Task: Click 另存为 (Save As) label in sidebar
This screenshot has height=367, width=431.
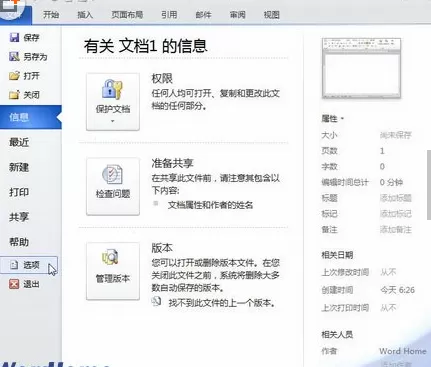Action: [35, 57]
